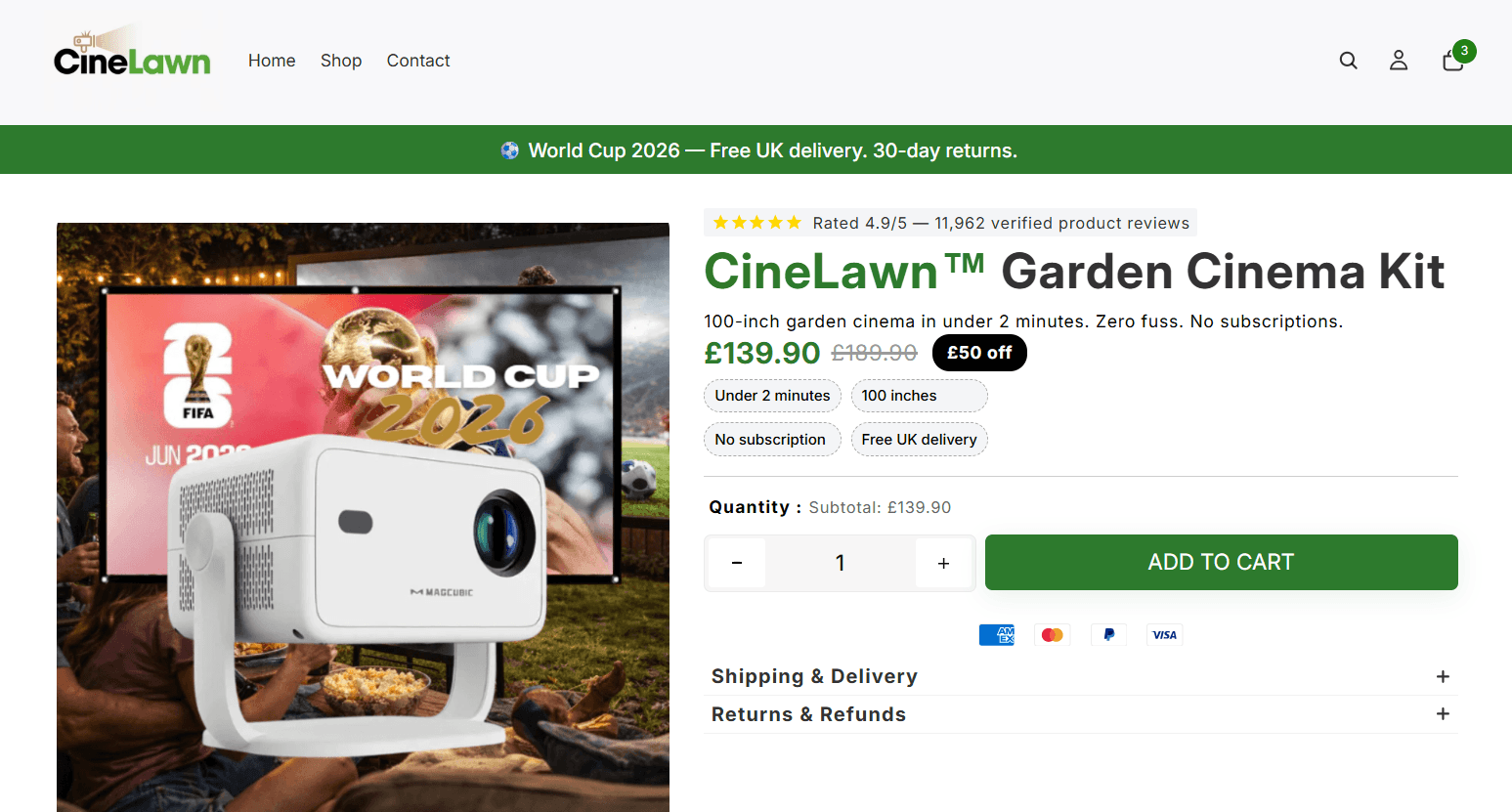The height and width of the screenshot is (812, 1512).
Task: Click the Returns & Refunds plus icon
Action: click(x=1443, y=714)
